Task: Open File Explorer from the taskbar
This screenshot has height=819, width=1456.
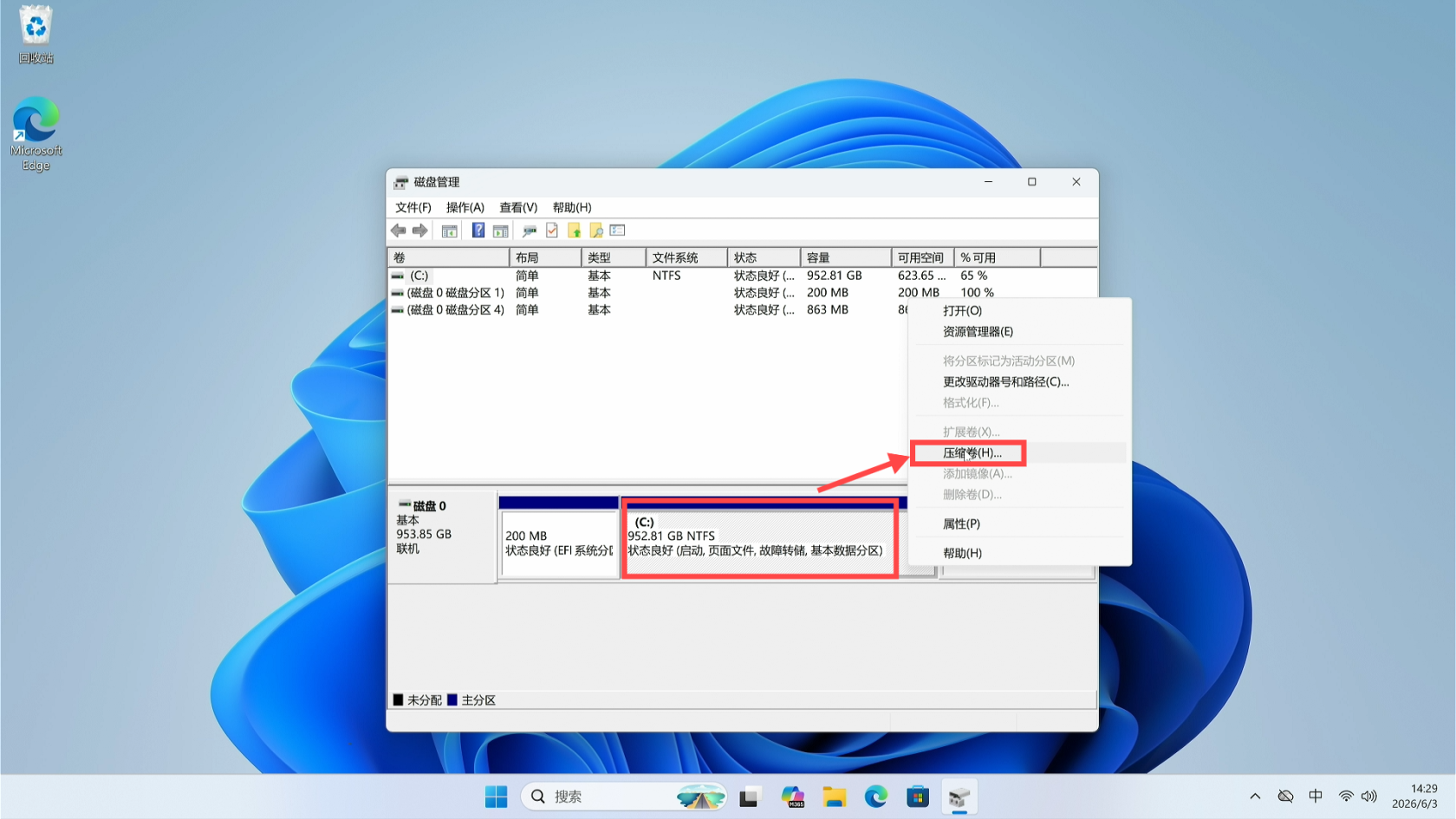Action: (834, 796)
